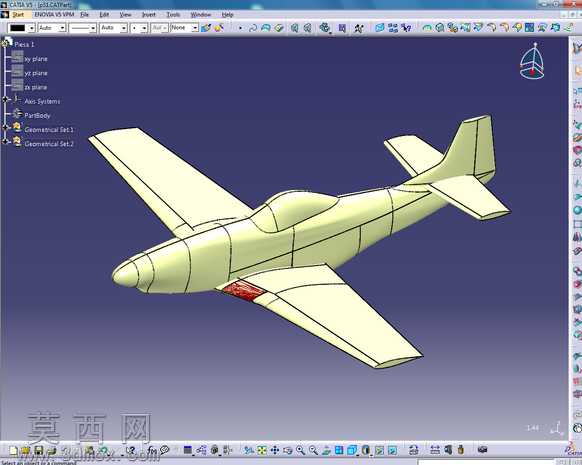Image resolution: width=582 pixels, height=465 pixels.
Task: Select the Pieza 1 root node
Action: 24,45
